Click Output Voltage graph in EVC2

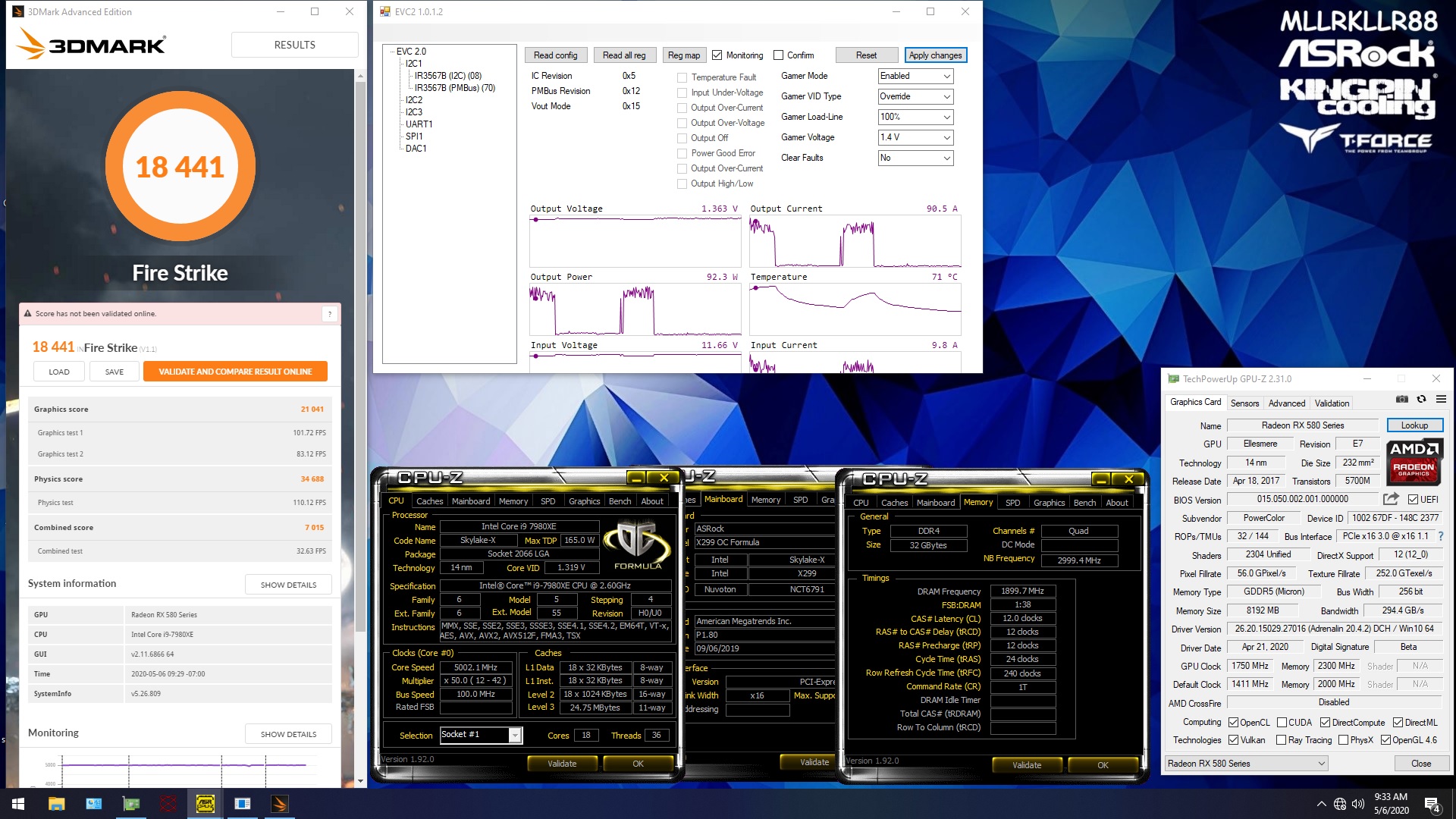point(635,241)
